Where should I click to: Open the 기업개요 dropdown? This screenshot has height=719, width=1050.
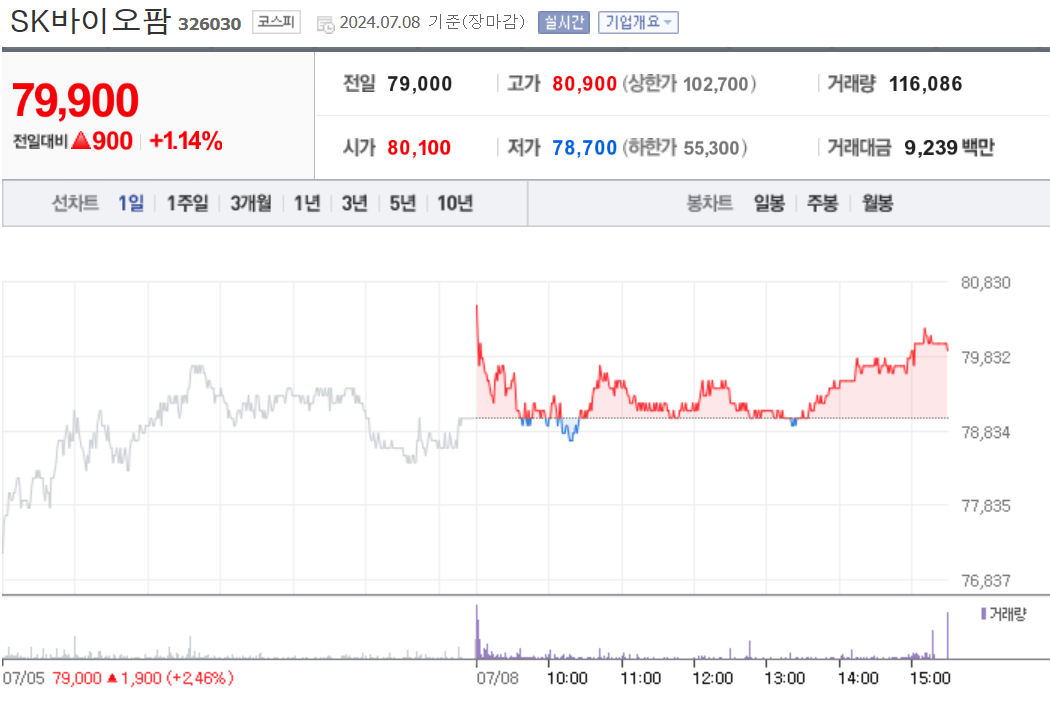pyautogui.click(x=638, y=22)
